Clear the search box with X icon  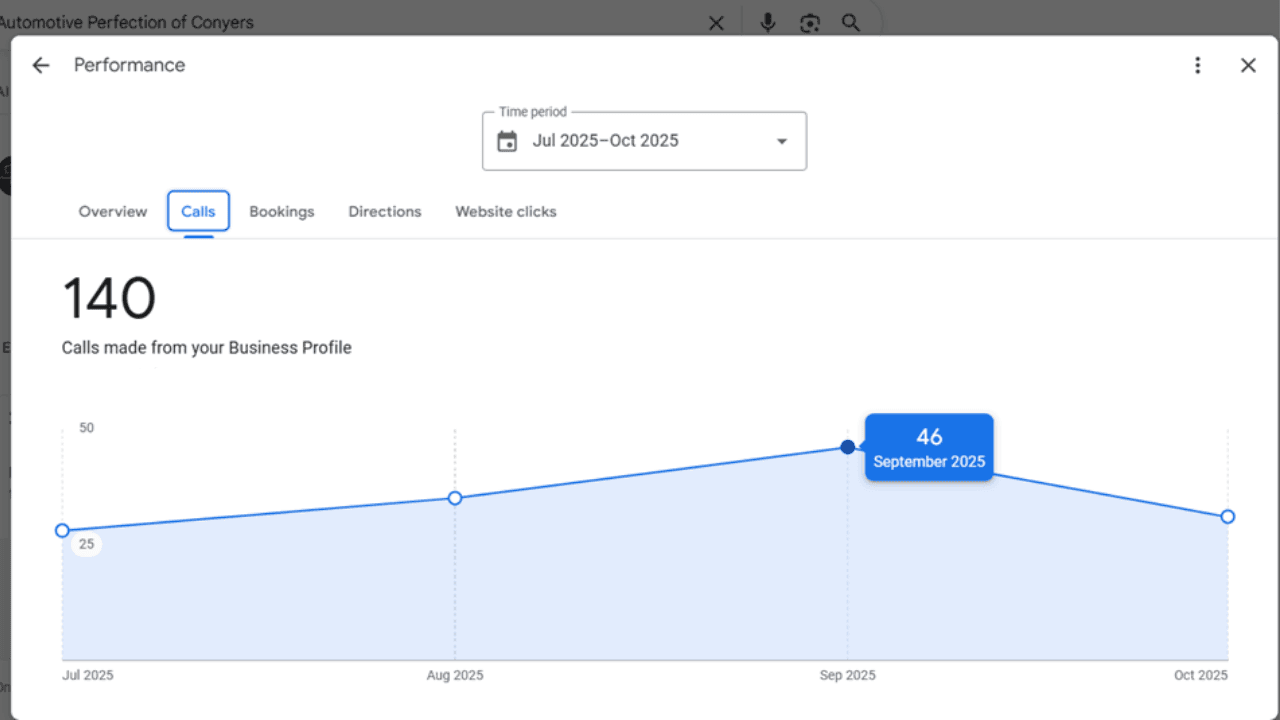716,22
